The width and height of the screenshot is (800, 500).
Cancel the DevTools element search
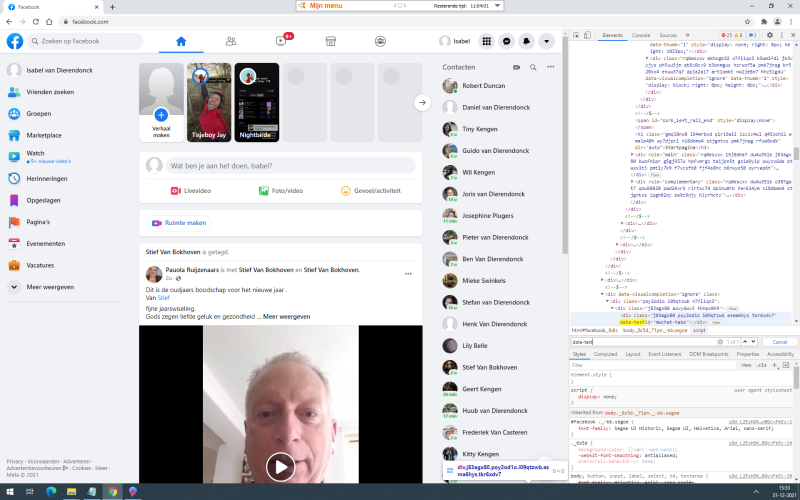(x=775, y=342)
